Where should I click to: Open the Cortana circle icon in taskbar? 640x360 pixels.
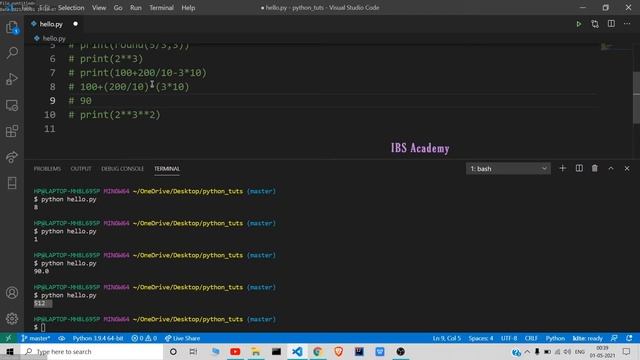(x=173, y=351)
